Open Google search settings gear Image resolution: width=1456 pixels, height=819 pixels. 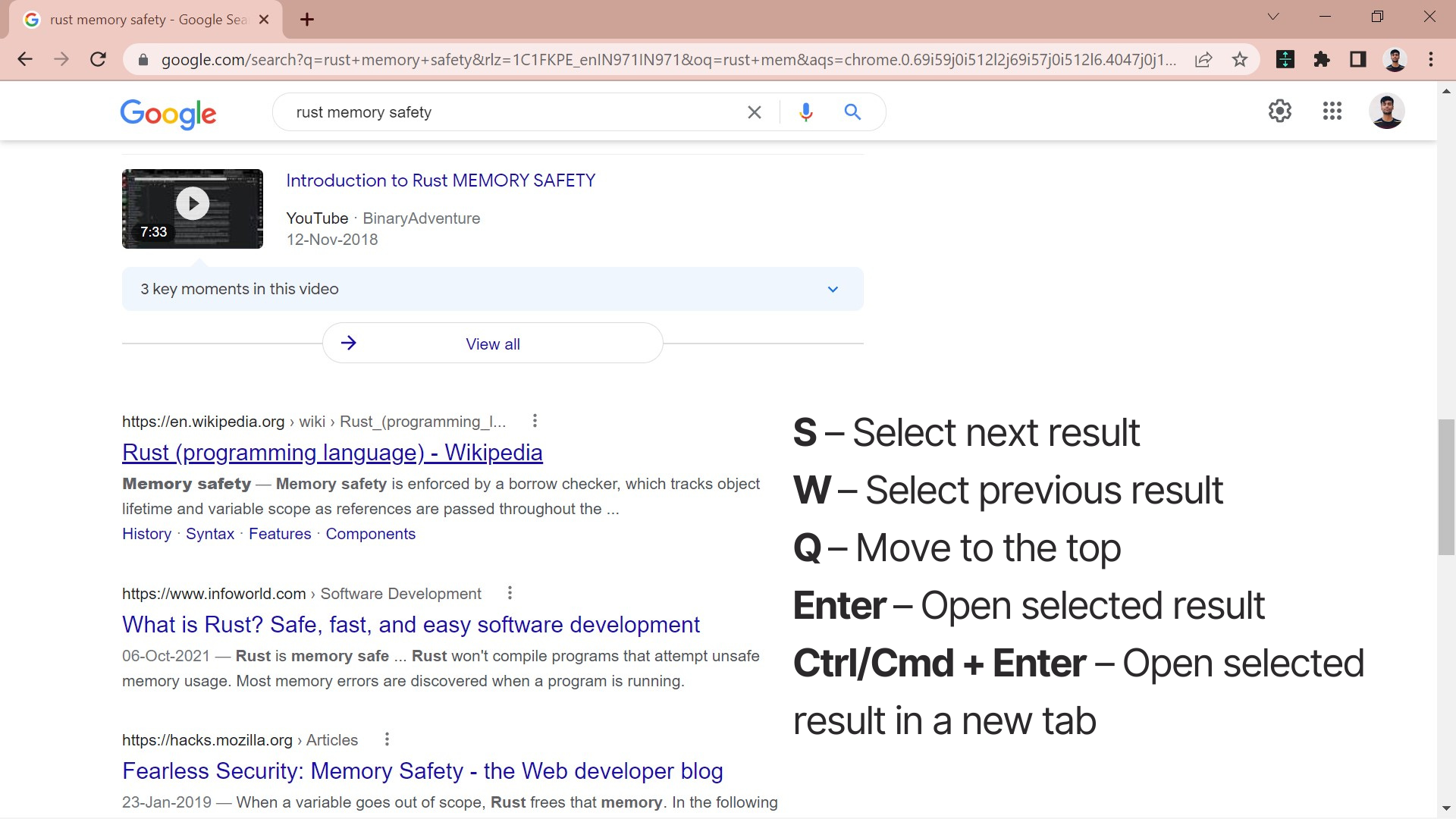click(x=1279, y=111)
